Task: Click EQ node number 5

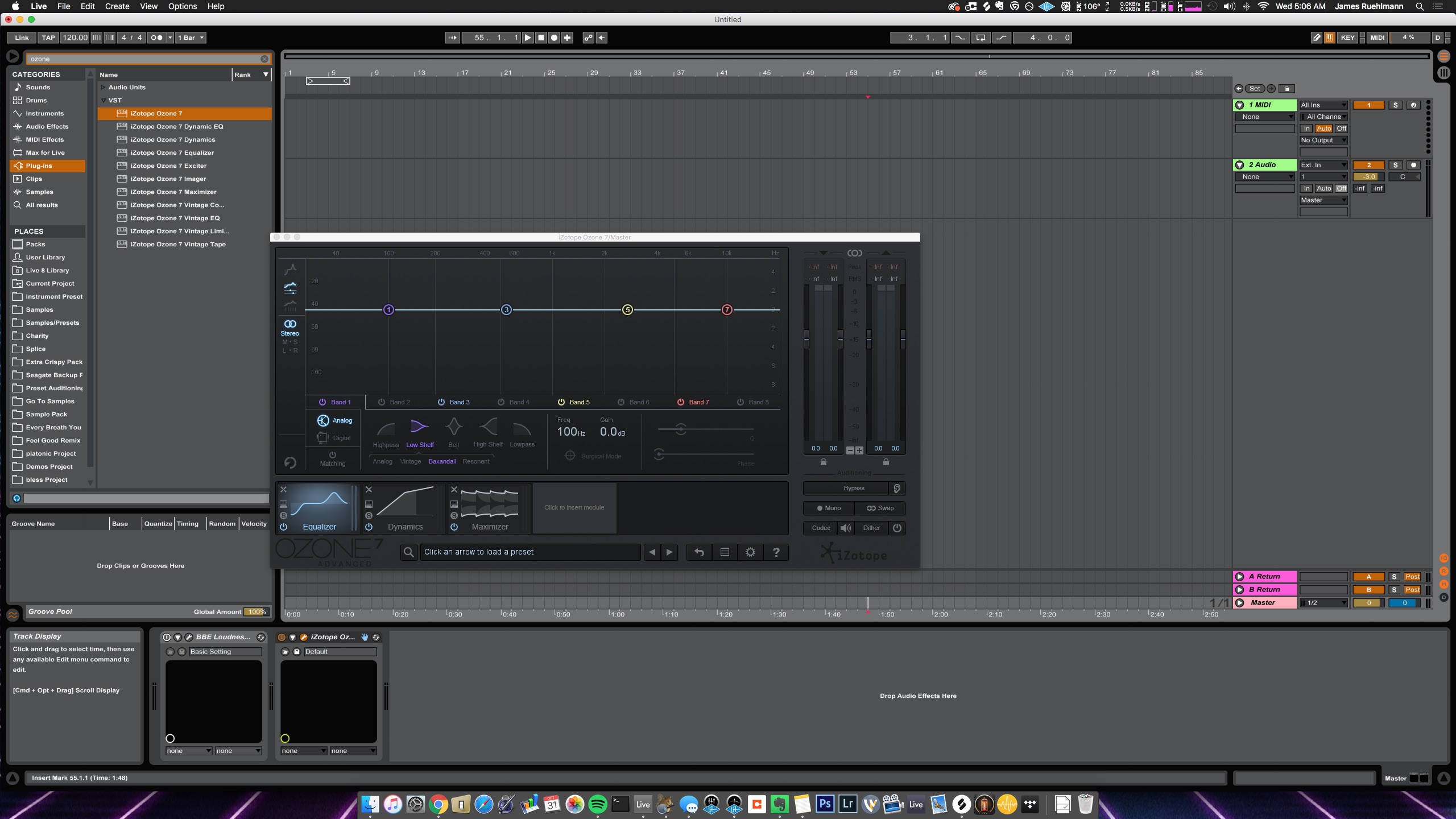Action: point(627,309)
